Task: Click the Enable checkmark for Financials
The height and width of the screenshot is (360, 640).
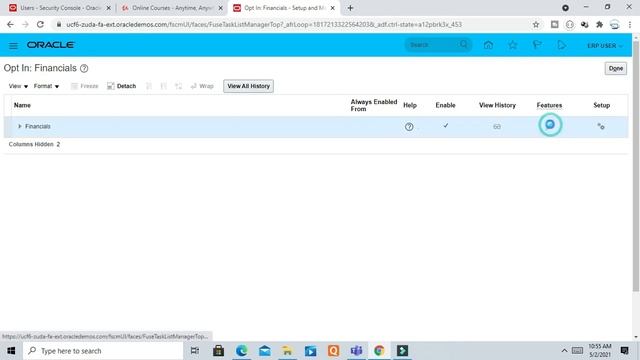Action: 446,126
